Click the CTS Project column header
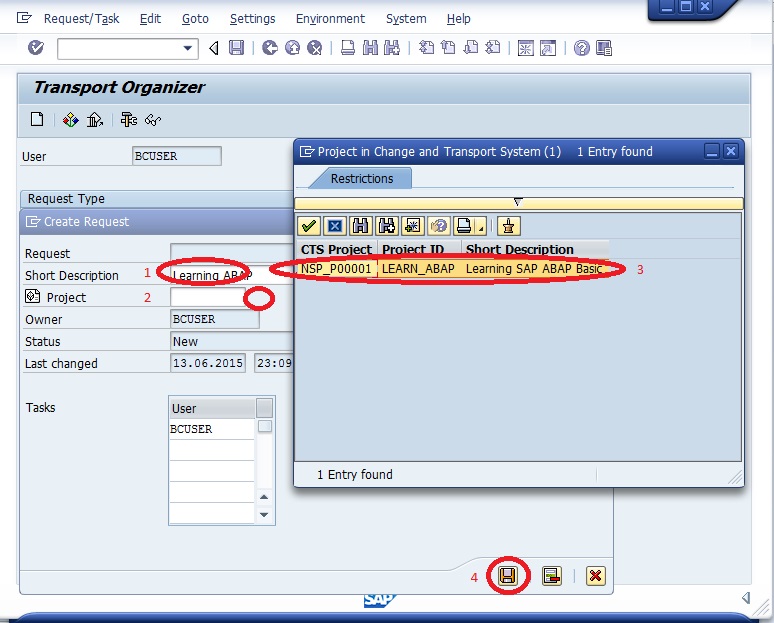This screenshot has height=623, width=774. [x=336, y=249]
